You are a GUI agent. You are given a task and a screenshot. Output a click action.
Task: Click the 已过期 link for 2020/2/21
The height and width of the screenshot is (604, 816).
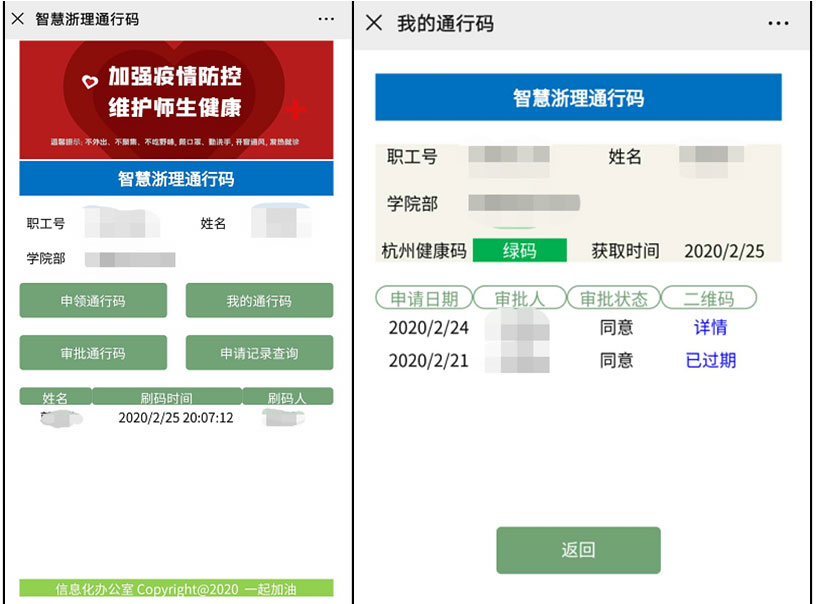(x=710, y=360)
